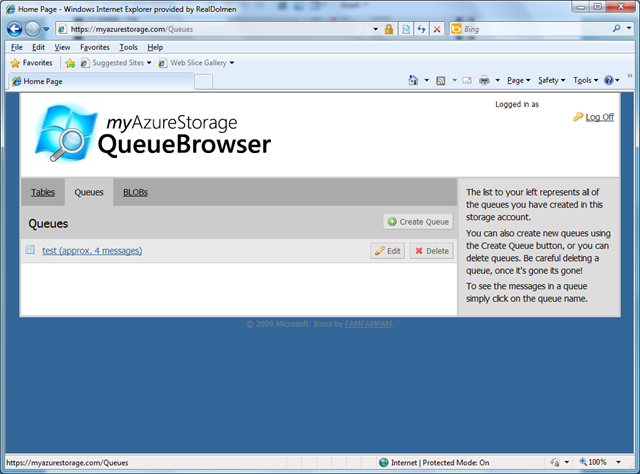Screen dimensions: 640x474
Task: Click the key icon beside Log Off
Action: coord(578,117)
